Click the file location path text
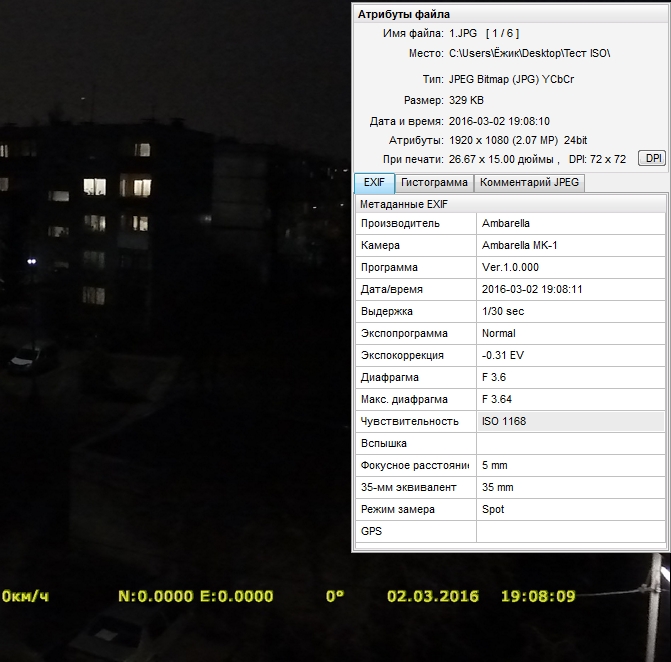Screen dimensions: 671x662 (529, 53)
